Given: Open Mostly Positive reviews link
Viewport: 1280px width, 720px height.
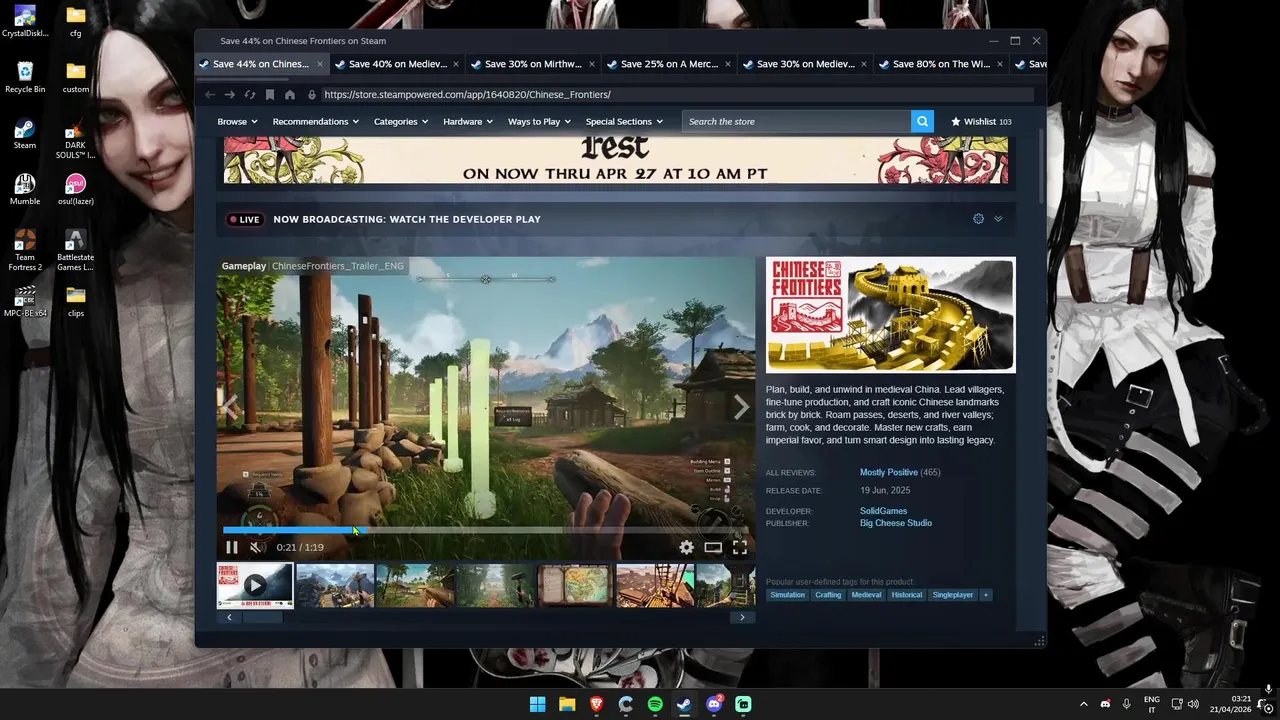Looking at the screenshot, I should point(889,472).
